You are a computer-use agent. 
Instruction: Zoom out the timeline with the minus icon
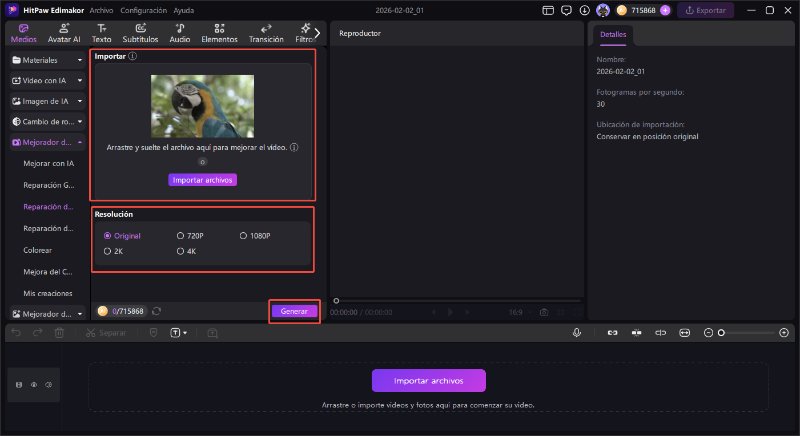[708, 333]
